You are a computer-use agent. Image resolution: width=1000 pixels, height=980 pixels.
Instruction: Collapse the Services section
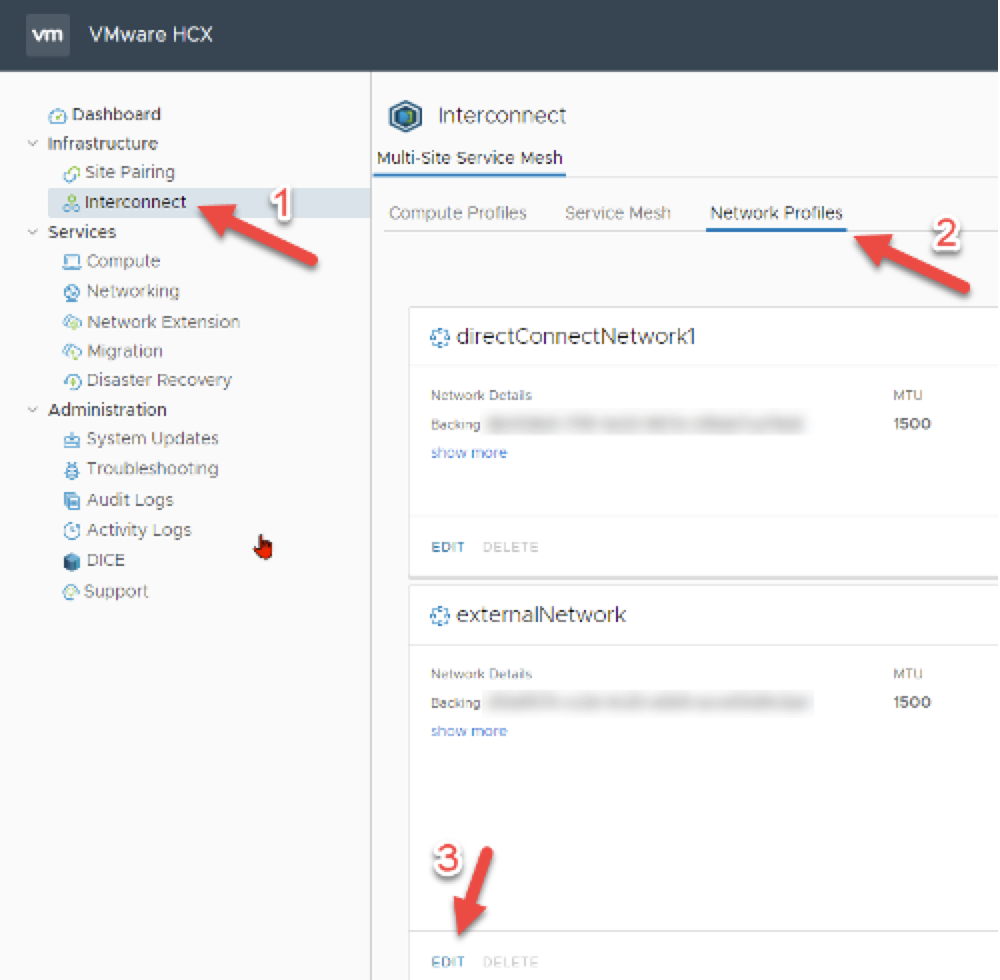(33, 232)
